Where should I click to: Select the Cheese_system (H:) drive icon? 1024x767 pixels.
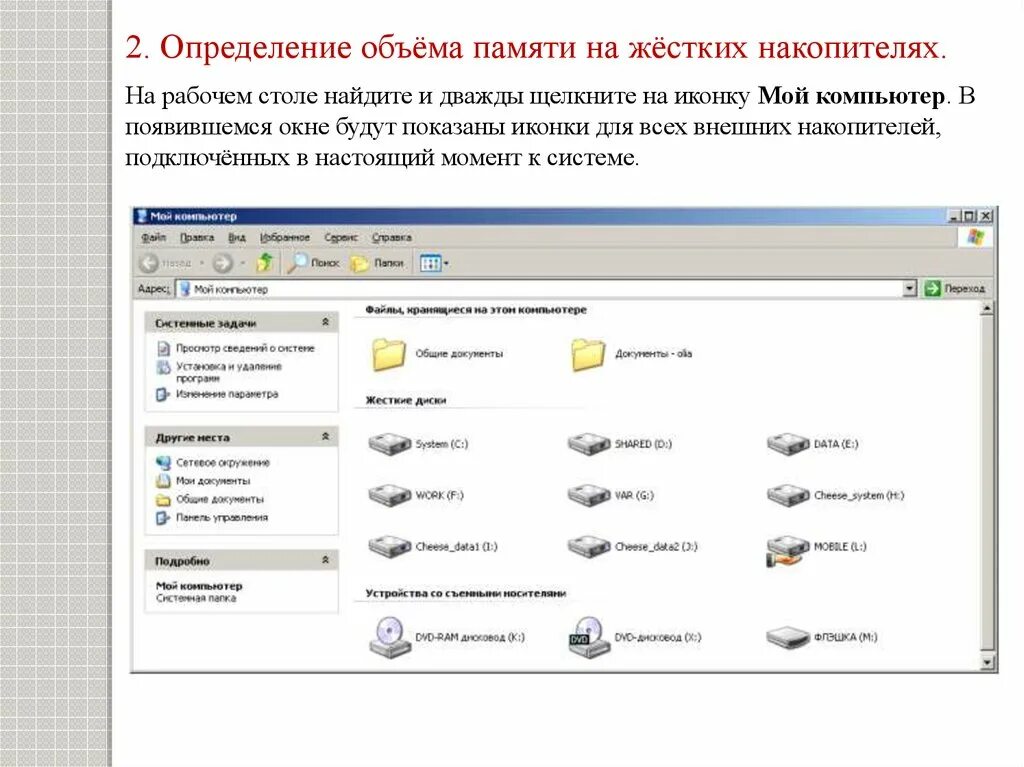[788, 495]
